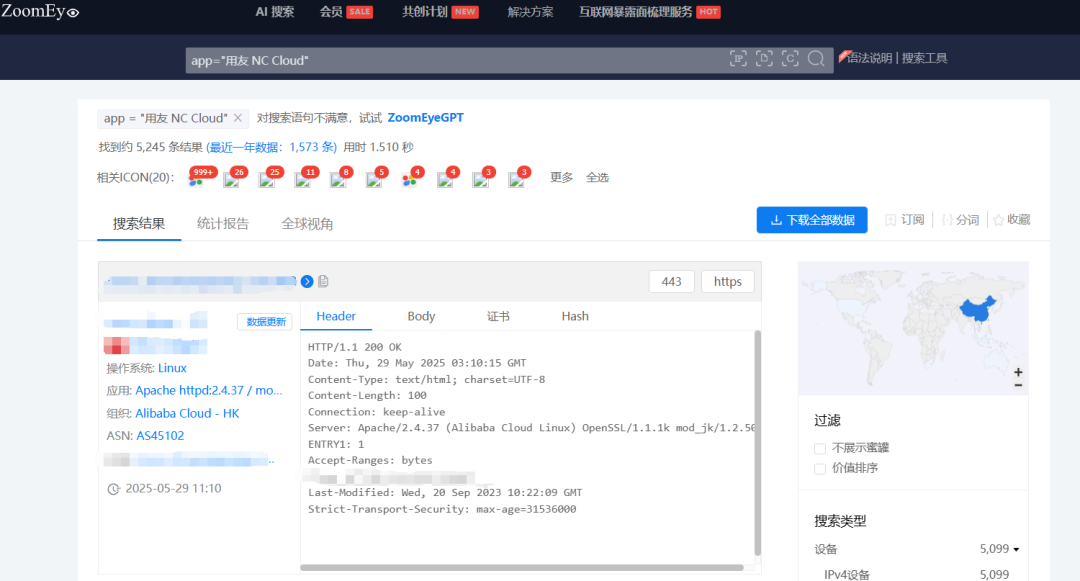The image size is (1080, 581).
Task: Enable 不展示蜜罐 checkbox
Action: click(x=820, y=448)
